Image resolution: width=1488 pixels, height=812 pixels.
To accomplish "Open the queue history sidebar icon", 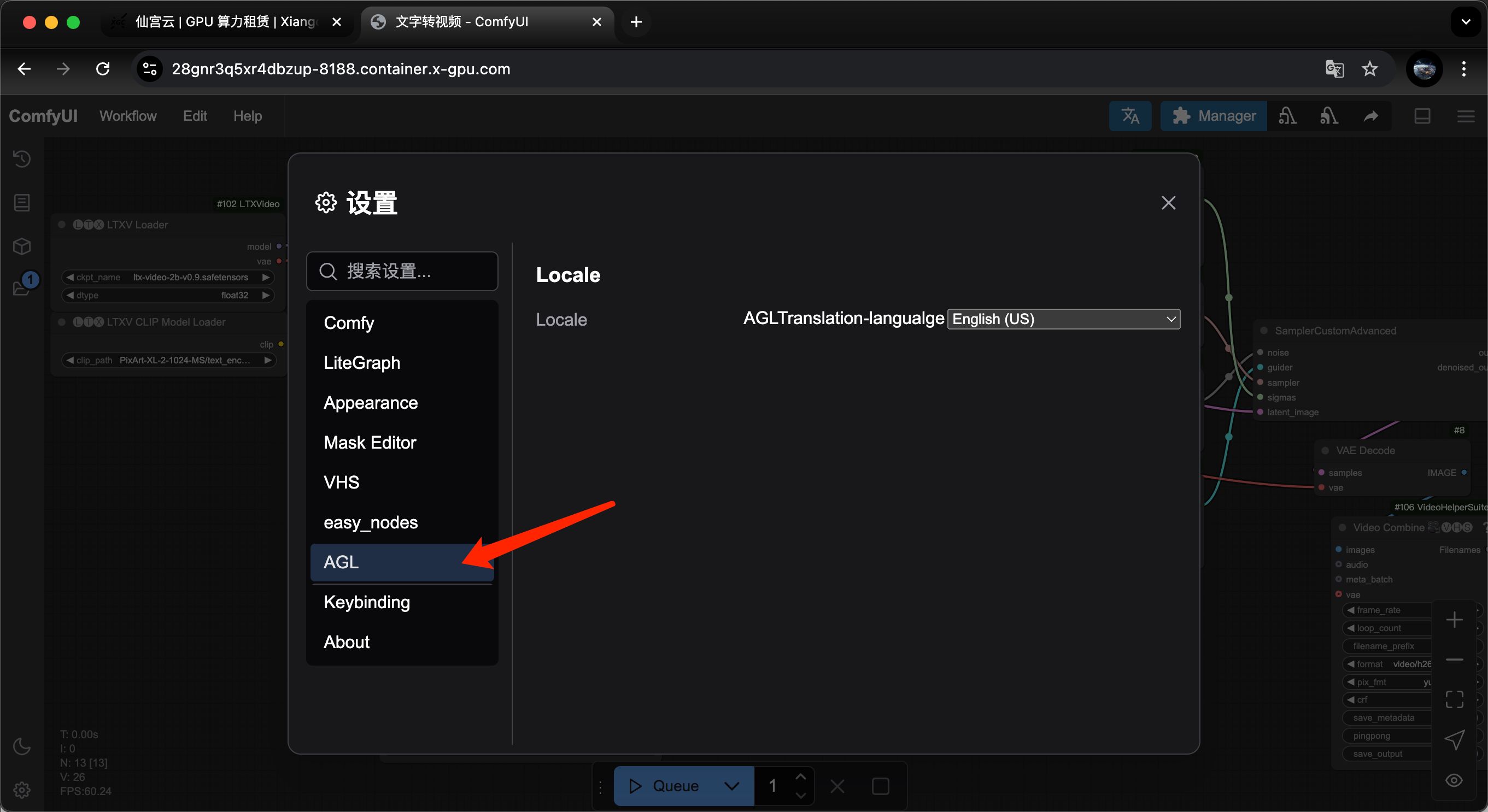I will coord(22,159).
